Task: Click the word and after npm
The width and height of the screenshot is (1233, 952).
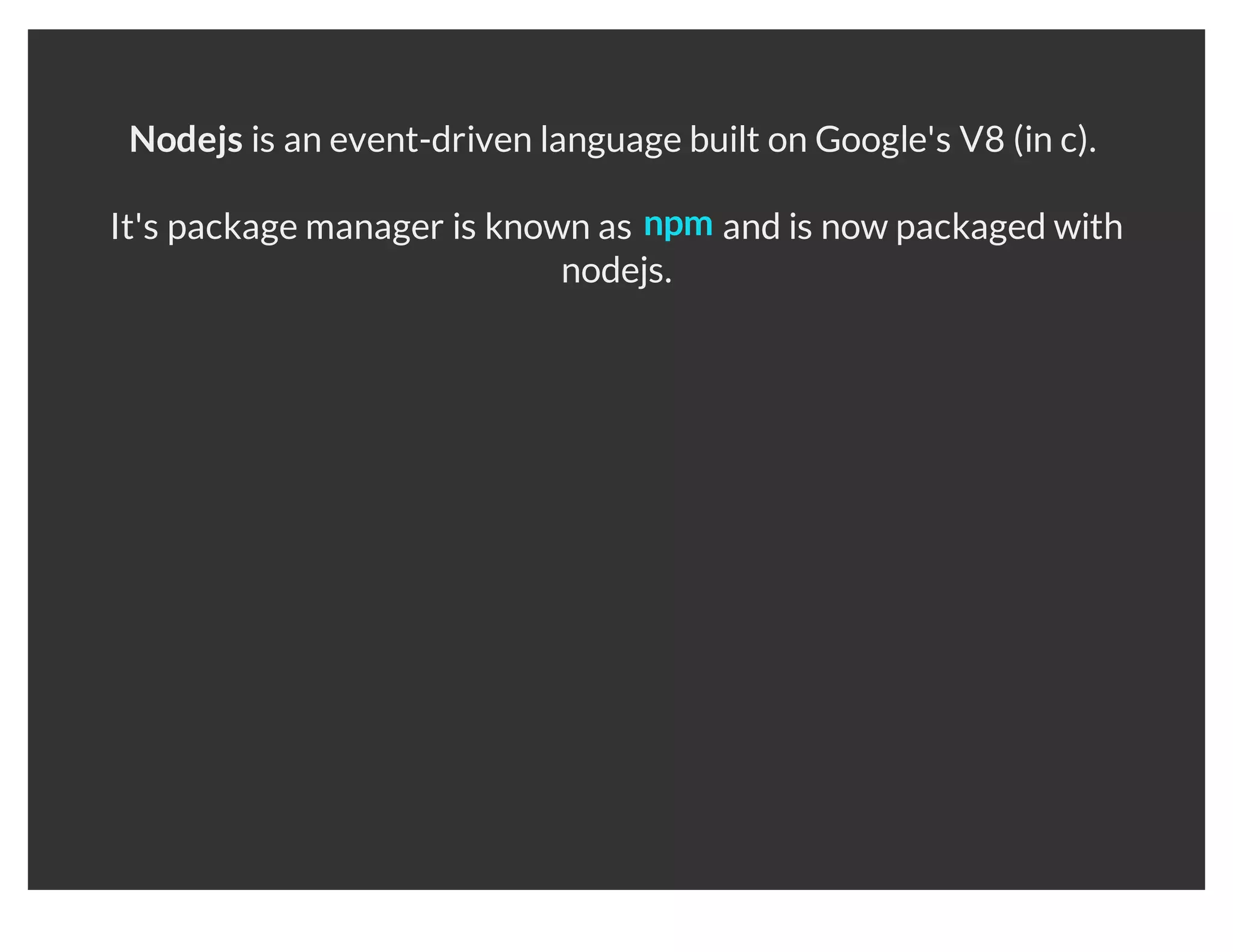Action: (750, 227)
